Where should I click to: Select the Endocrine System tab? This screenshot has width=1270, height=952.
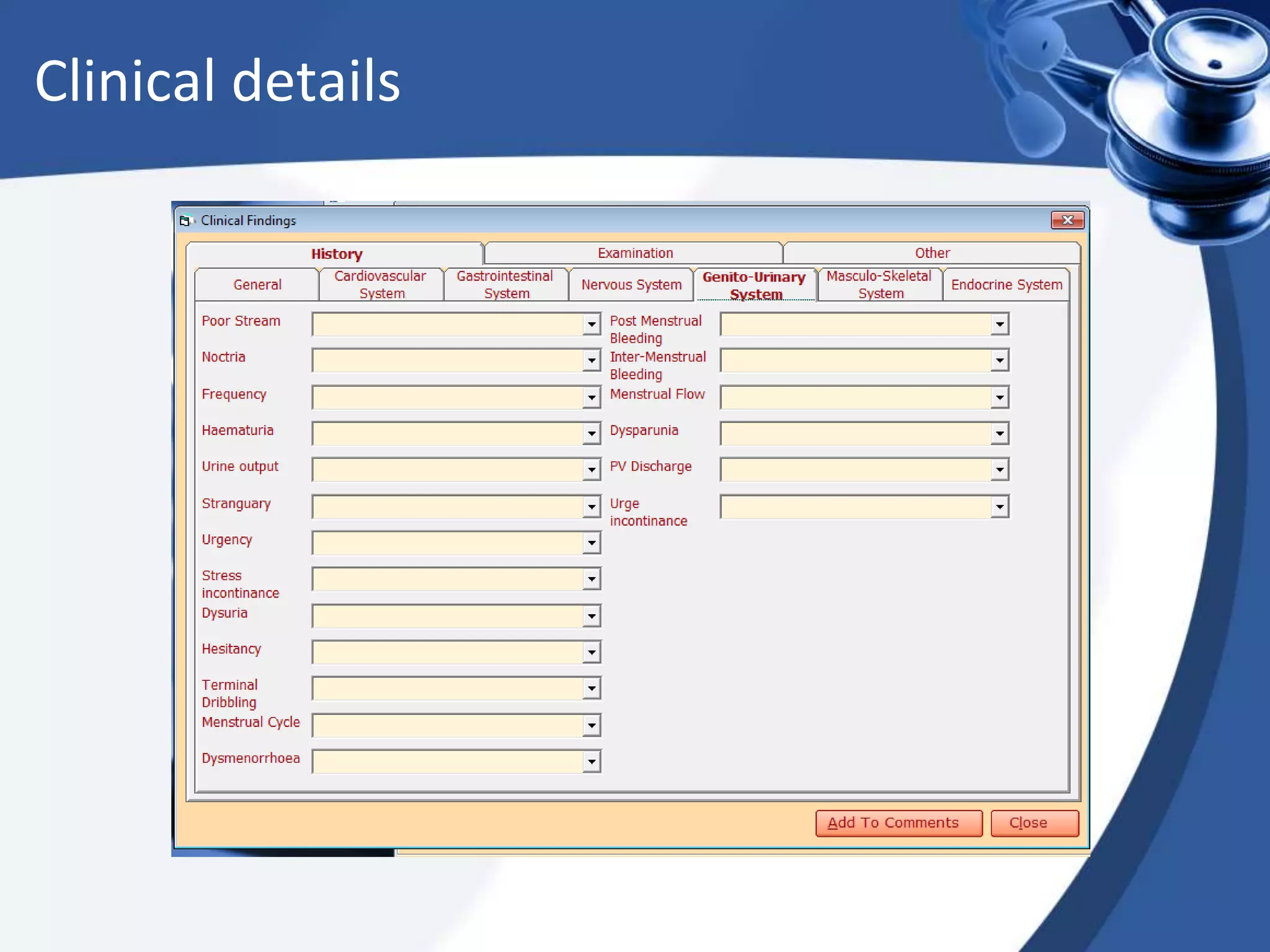point(1006,284)
